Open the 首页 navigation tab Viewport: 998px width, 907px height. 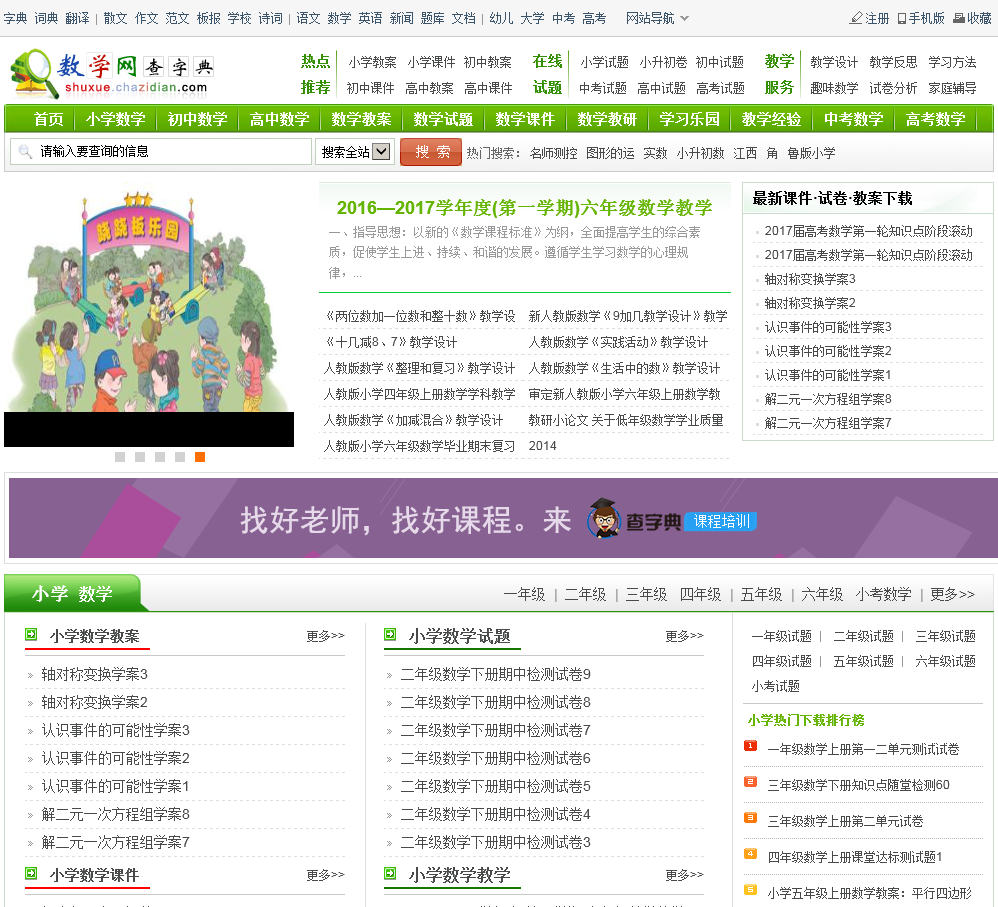pos(48,119)
